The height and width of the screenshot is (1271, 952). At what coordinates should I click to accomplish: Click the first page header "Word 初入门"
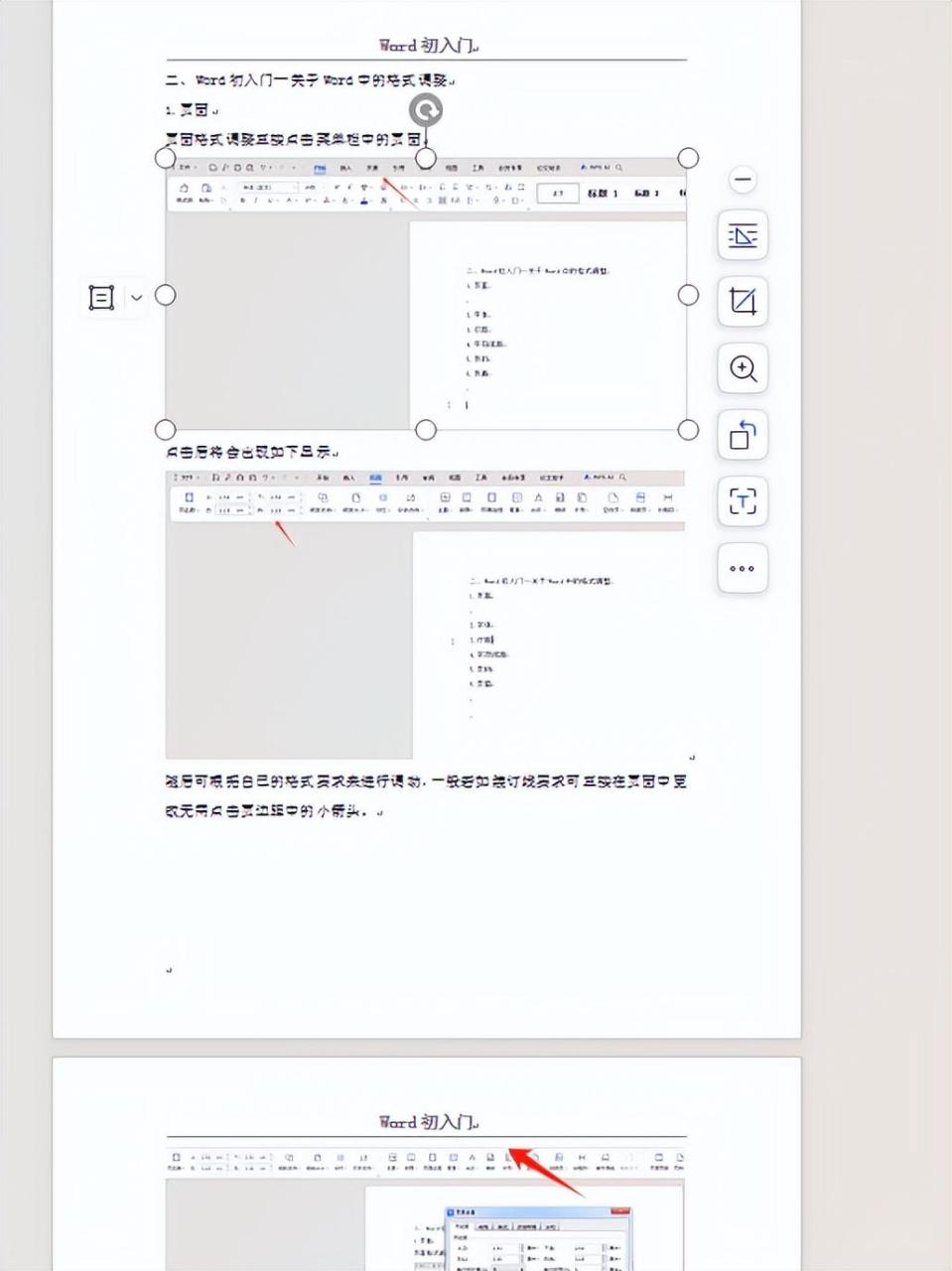[x=429, y=45]
